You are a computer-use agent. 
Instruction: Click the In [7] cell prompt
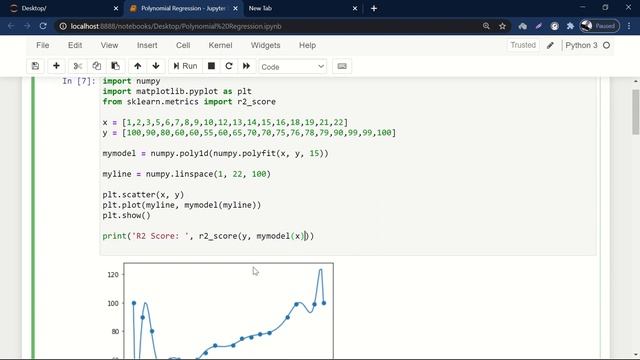tap(78, 81)
